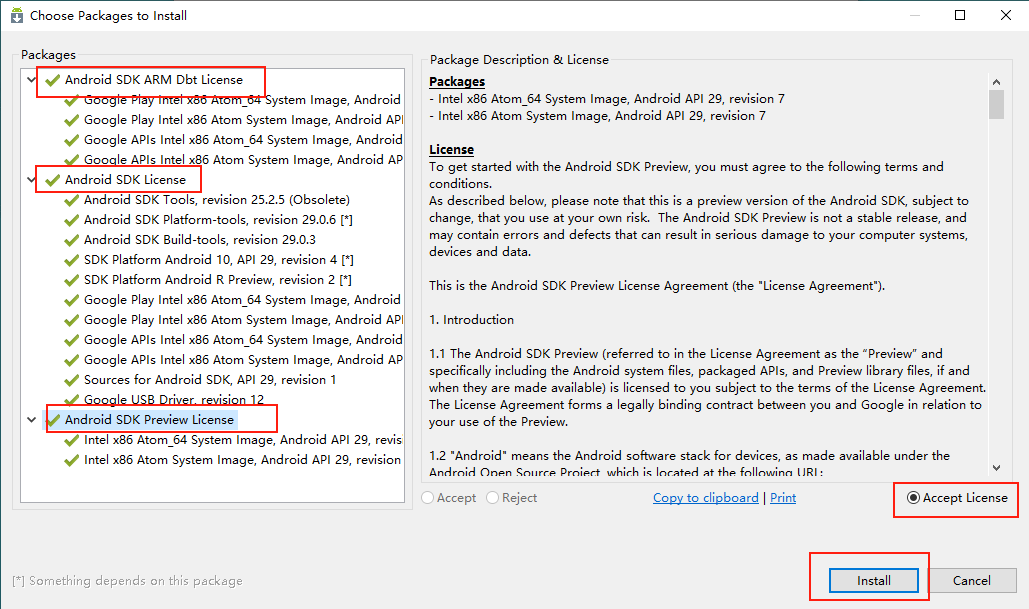Click the Print link

pos(783,498)
